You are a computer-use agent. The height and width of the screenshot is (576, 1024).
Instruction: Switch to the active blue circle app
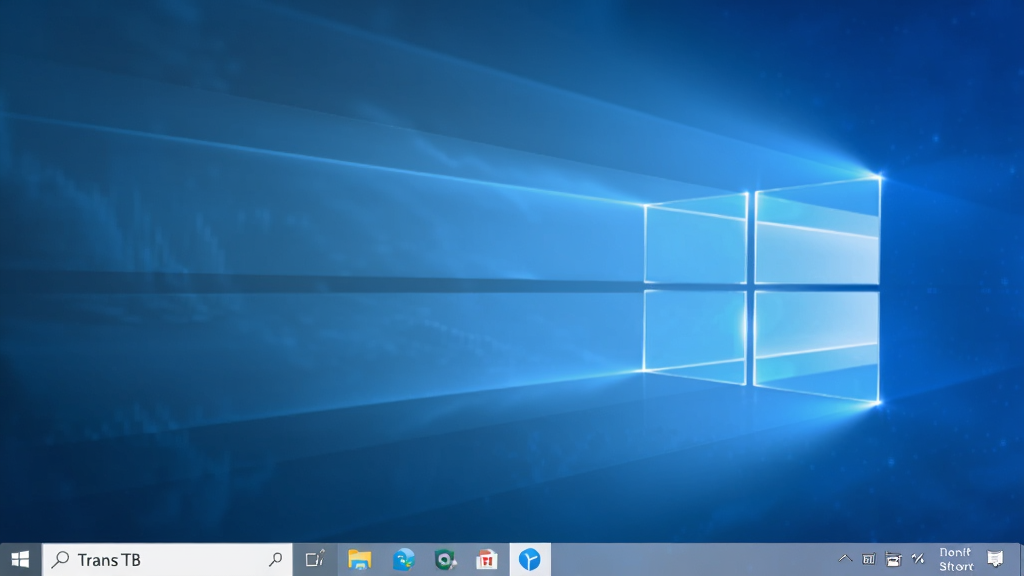[x=530, y=560]
